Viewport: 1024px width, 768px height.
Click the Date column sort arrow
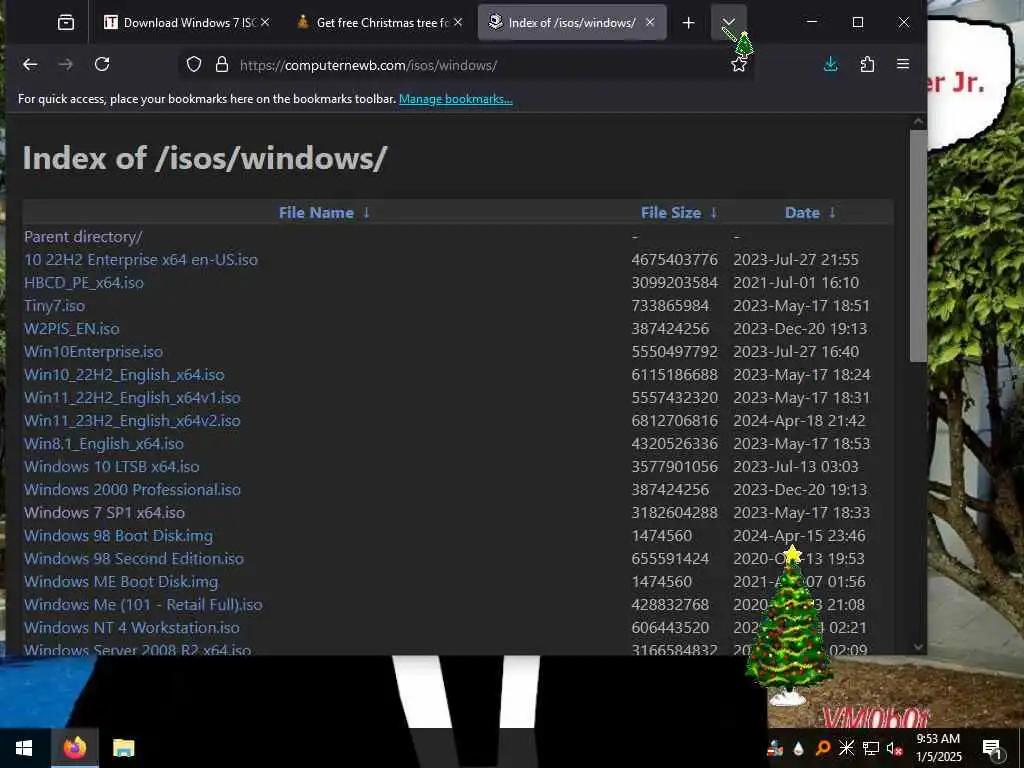[x=832, y=212]
